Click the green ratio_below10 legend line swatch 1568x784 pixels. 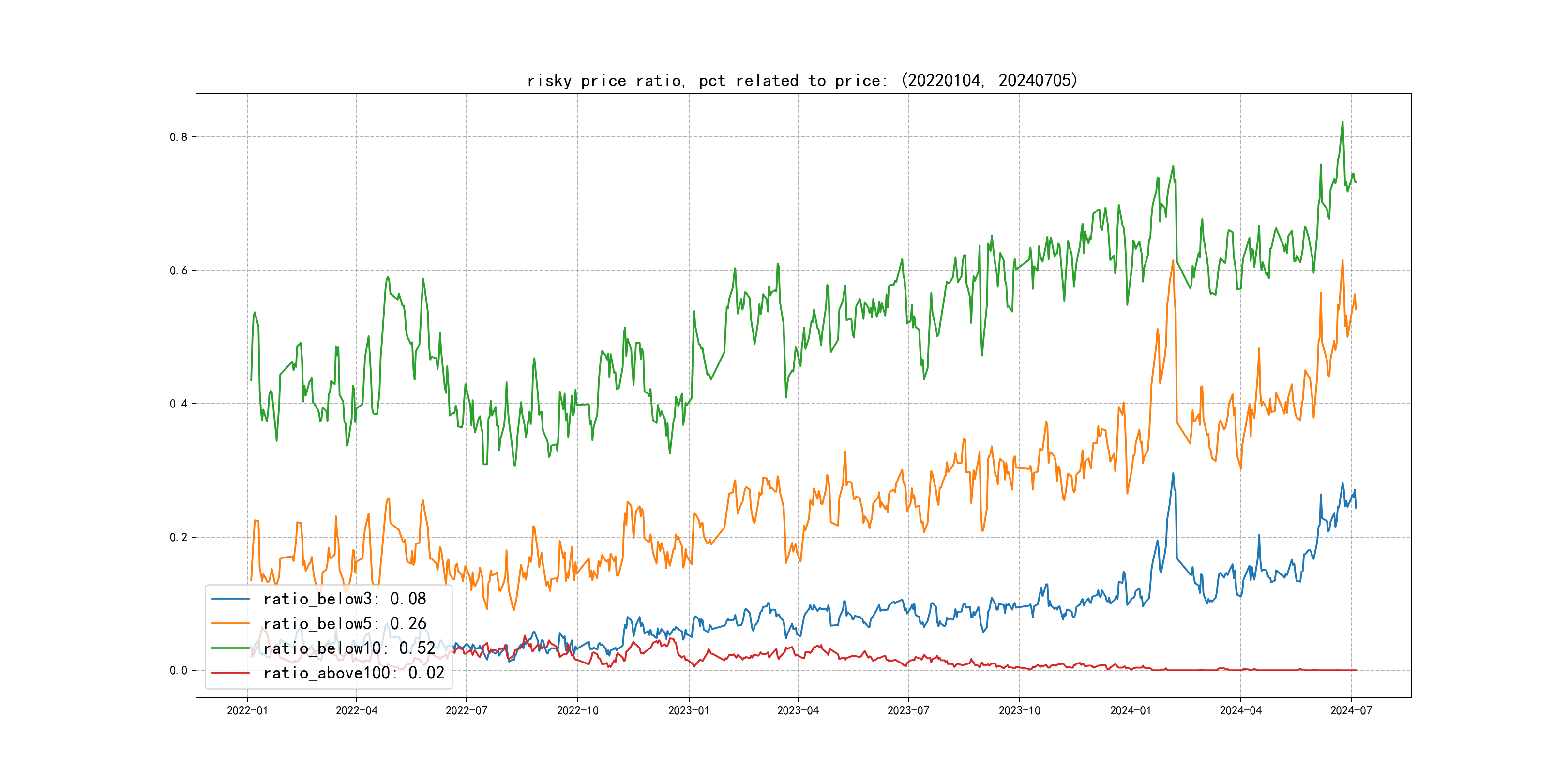230,648
